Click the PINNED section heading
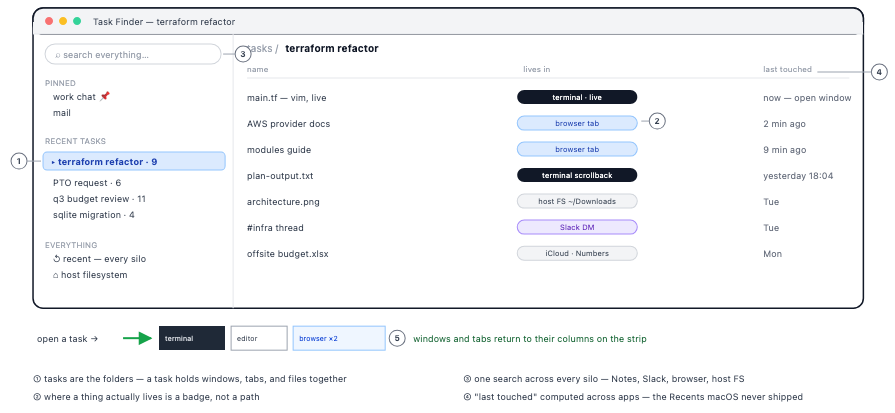895x413 pixels. 61,83
